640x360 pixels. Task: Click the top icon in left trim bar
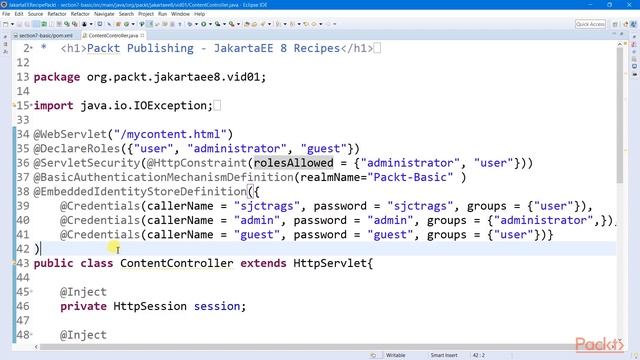(x=5, y=37)
